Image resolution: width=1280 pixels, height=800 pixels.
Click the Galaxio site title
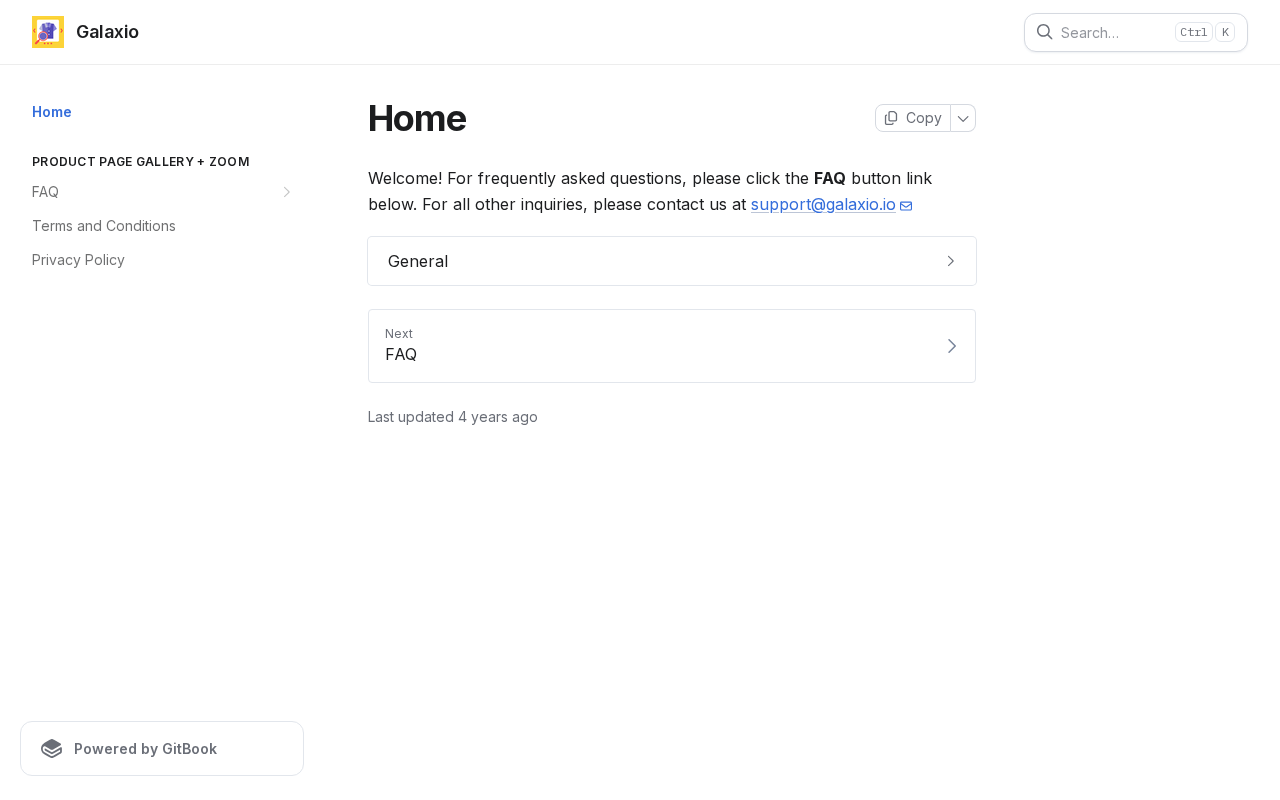tap(107, 32)
